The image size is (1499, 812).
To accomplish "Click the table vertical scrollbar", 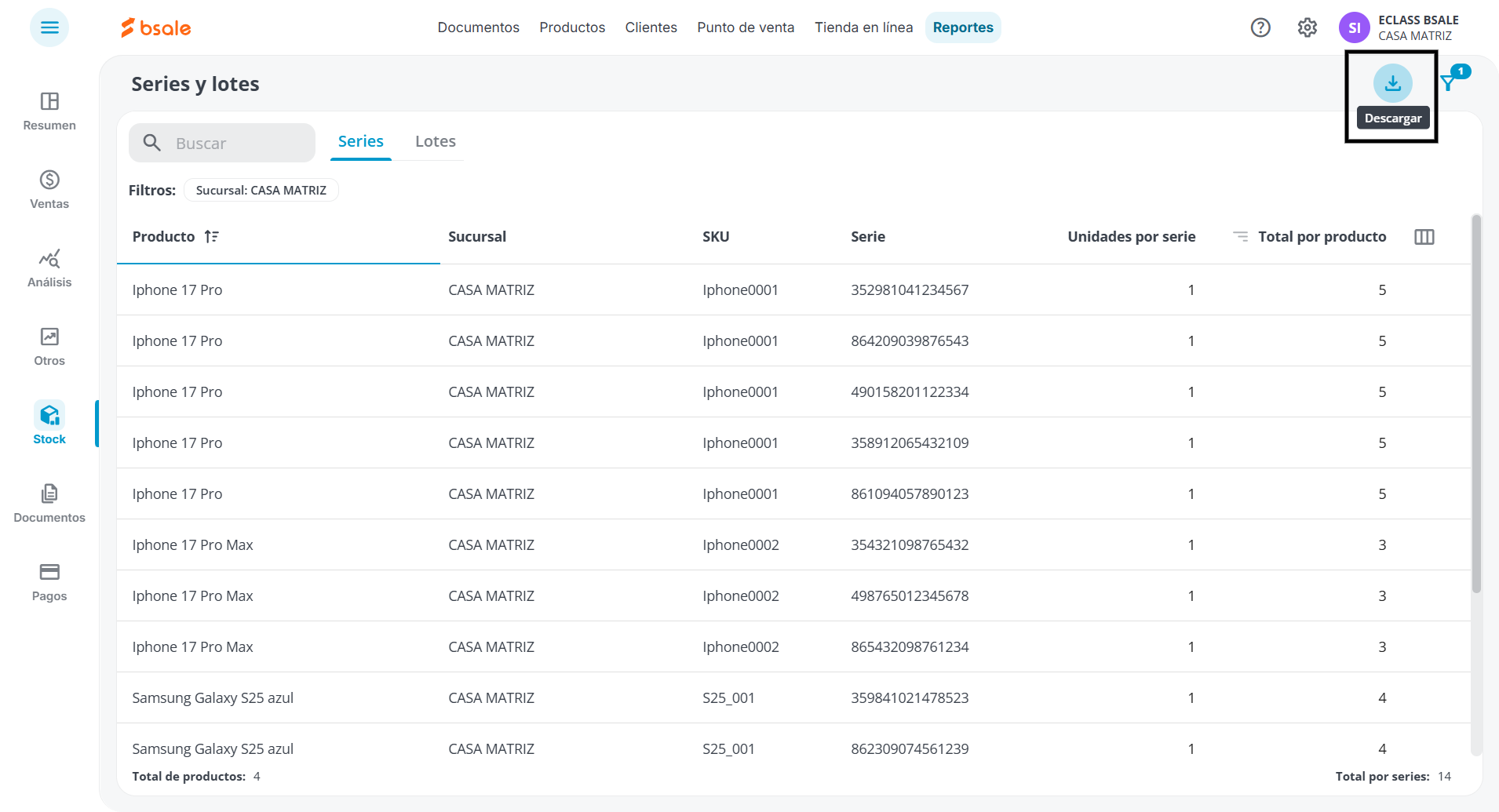I will [1476, 404].
